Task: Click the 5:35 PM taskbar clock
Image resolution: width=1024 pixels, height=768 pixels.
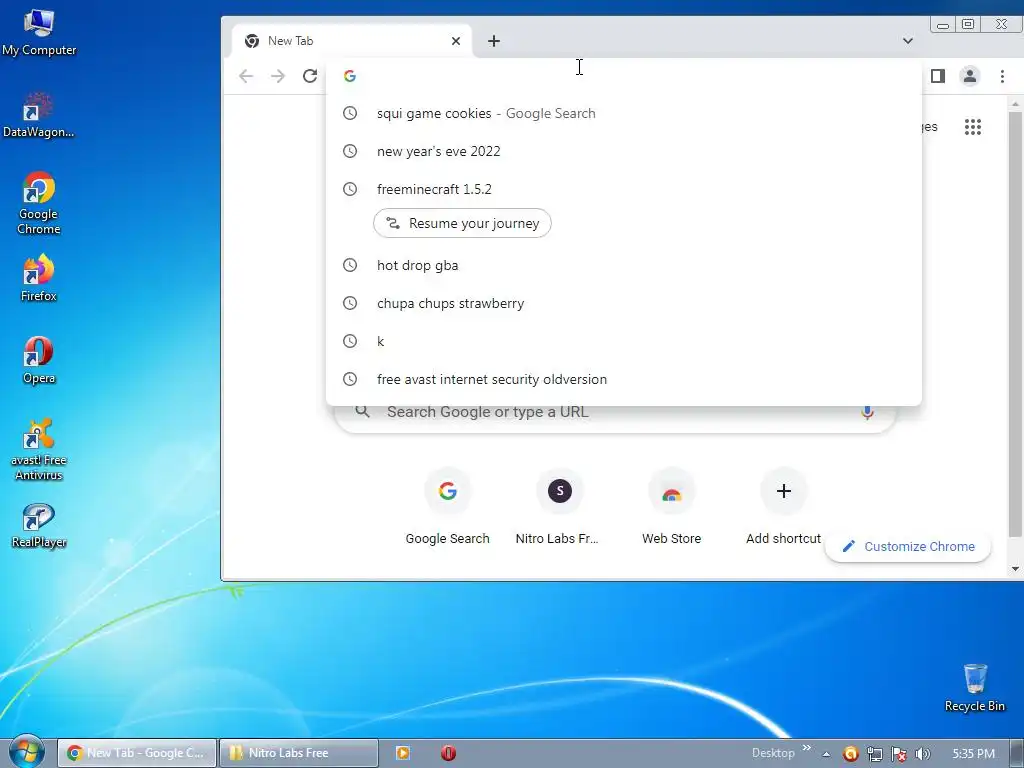Action: [973, 754]
